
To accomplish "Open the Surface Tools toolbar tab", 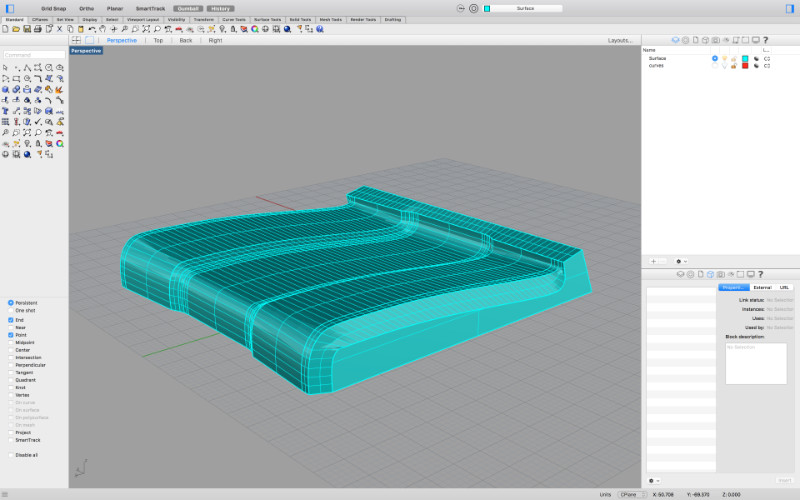I will pyautogui.click(x=268, y=19).
